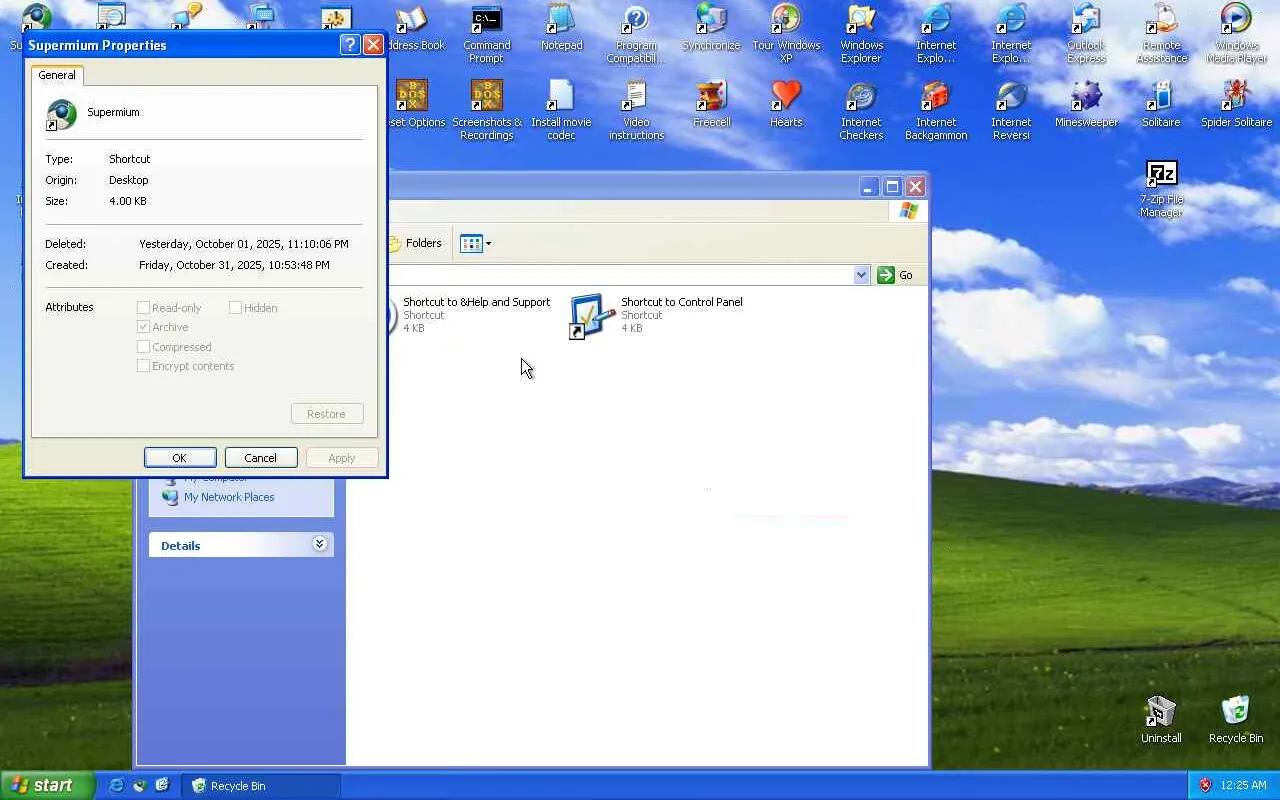Image resolution: width=1280 pixels, height=800 pixels.
Task: Switch to the General tab
Action: pyautogui.click(x=57, y=75)
